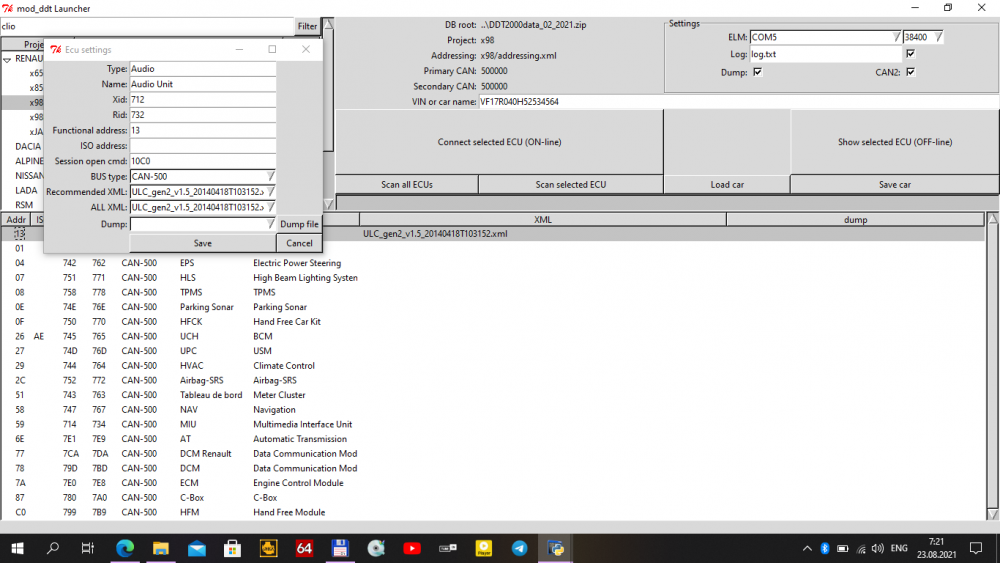Open Task View

(x=88, y=548)
